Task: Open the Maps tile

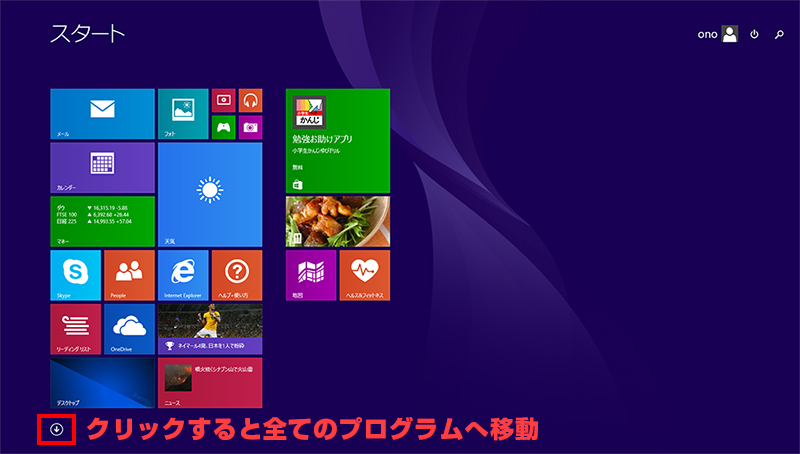Action: pos(311,275)
